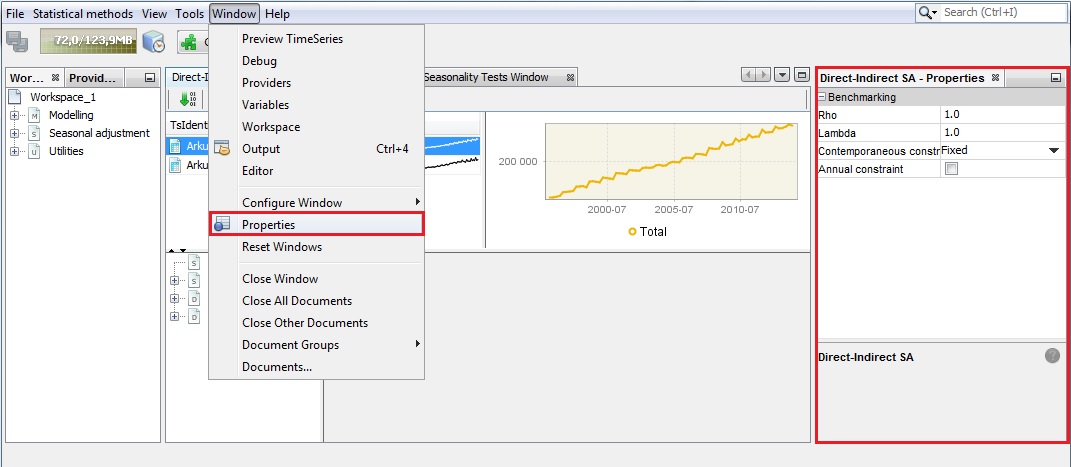The image size is (1071, 467).
Task: Click the Utilities folder icon
Action: (x=36, y=151)
